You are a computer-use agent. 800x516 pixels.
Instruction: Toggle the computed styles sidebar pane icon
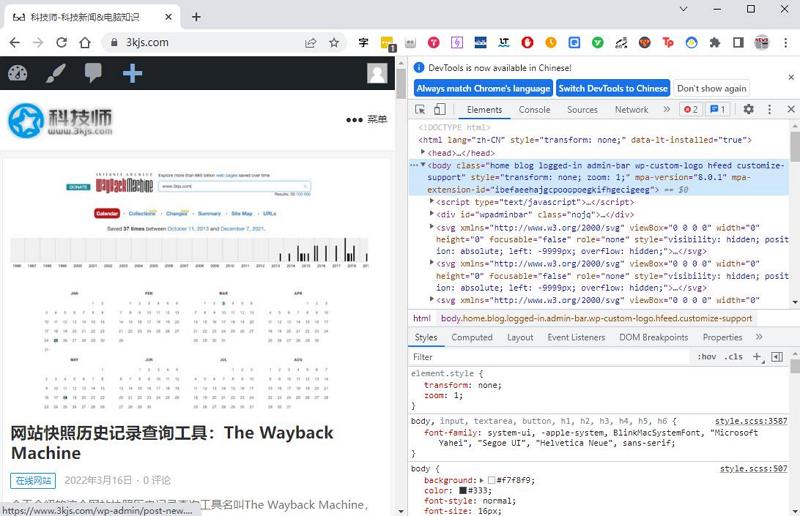click(777, 357)
